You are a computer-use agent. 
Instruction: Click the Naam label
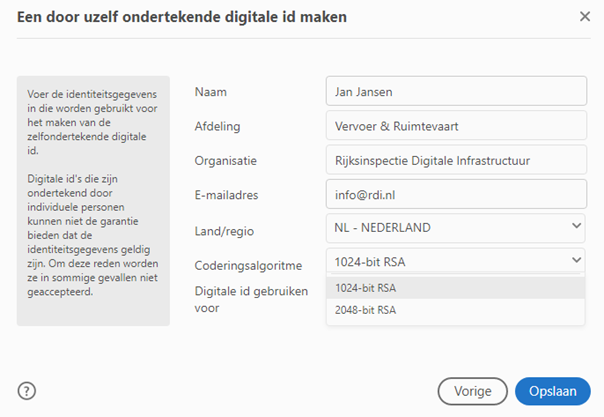click(x=210, y=92)
